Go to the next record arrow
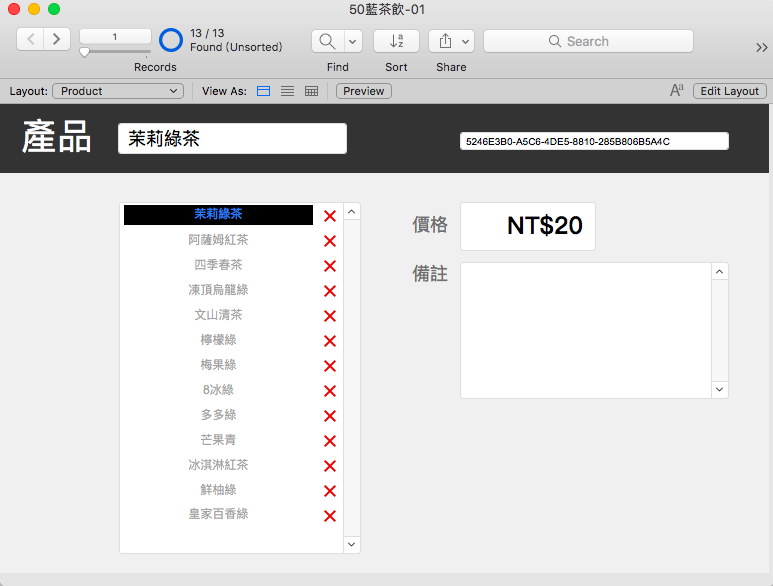Screen dimensions: 773x586 click(x=57, y=39)
